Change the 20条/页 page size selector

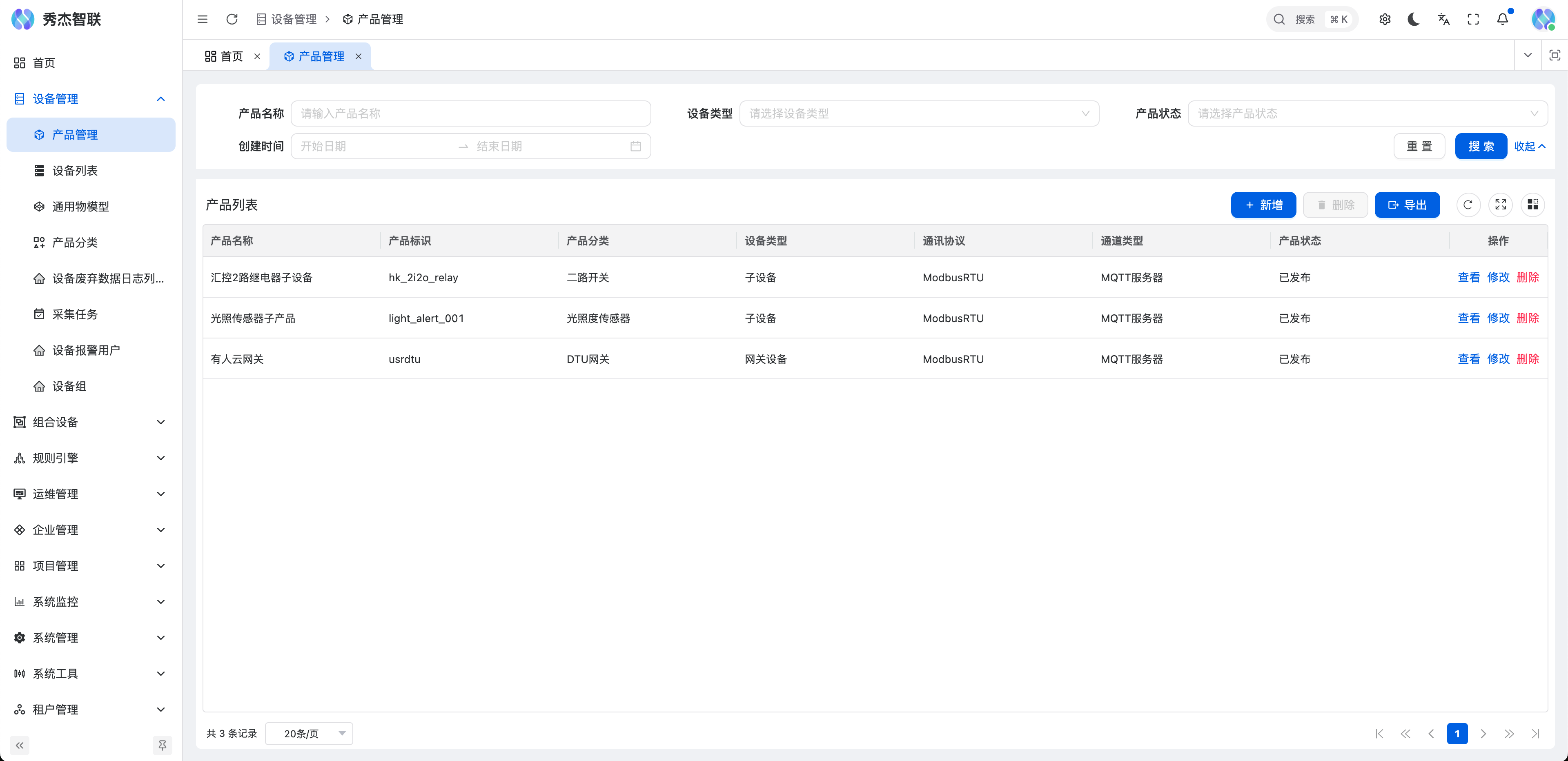[309, 734]
